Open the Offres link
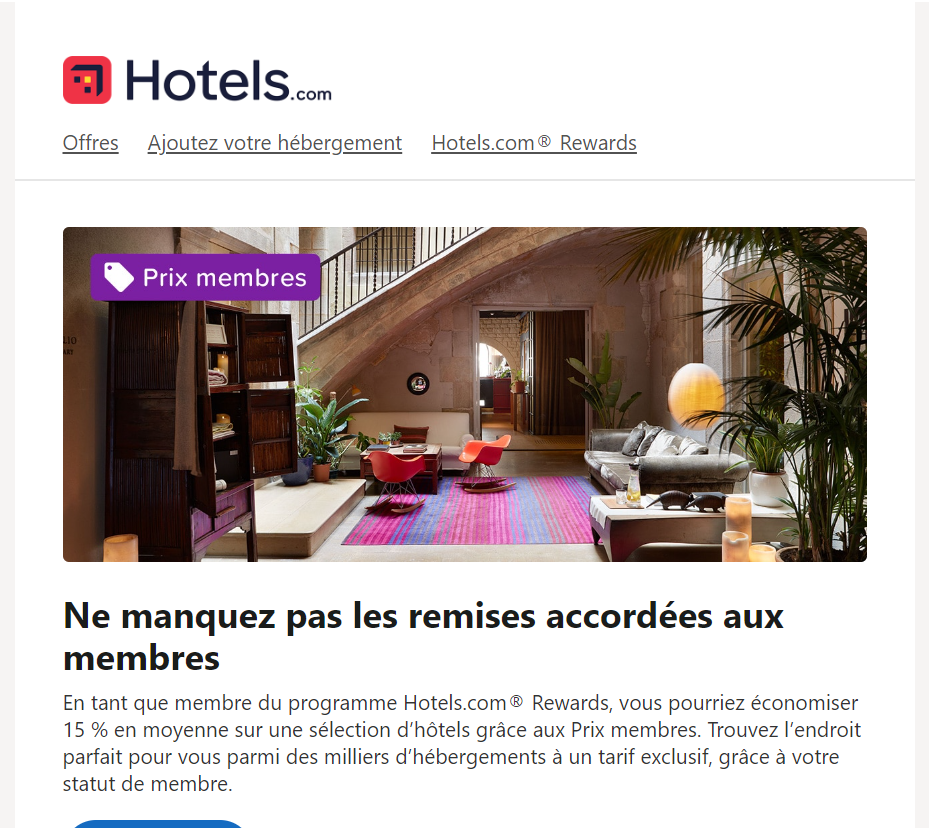 click(91, 143)
